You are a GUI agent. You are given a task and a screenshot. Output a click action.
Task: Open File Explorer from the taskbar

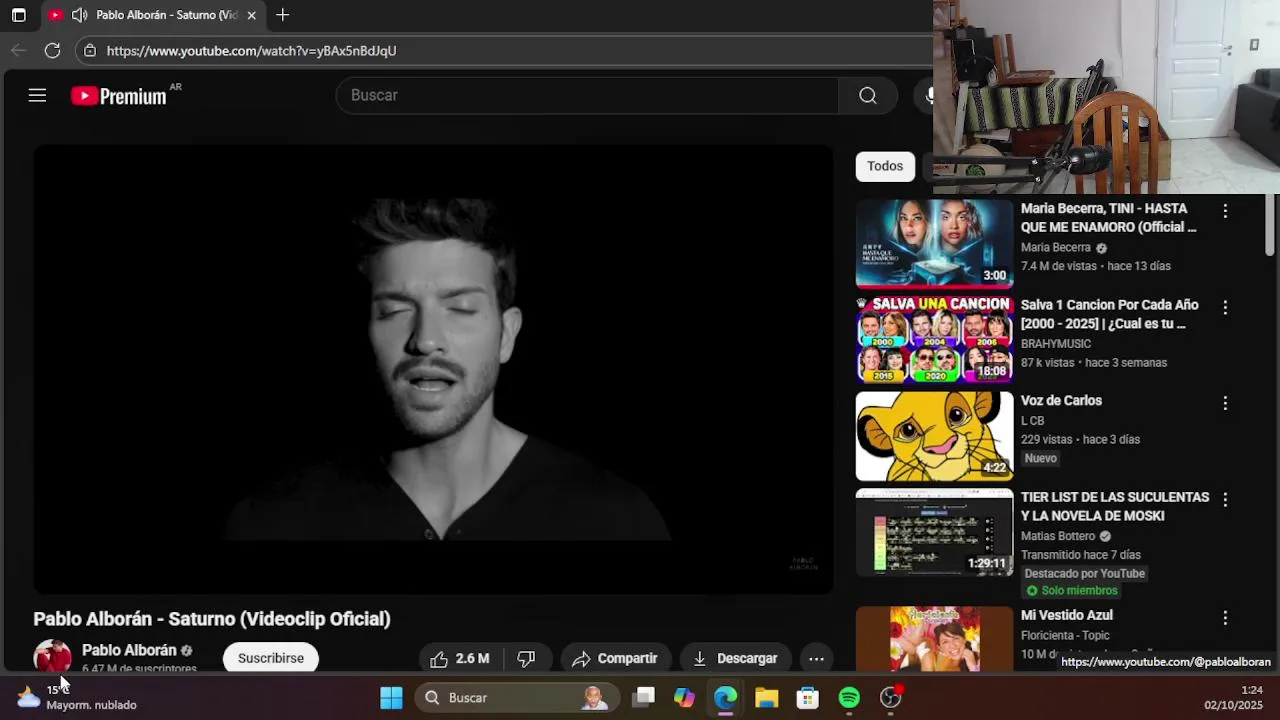[x=766, y=697]
